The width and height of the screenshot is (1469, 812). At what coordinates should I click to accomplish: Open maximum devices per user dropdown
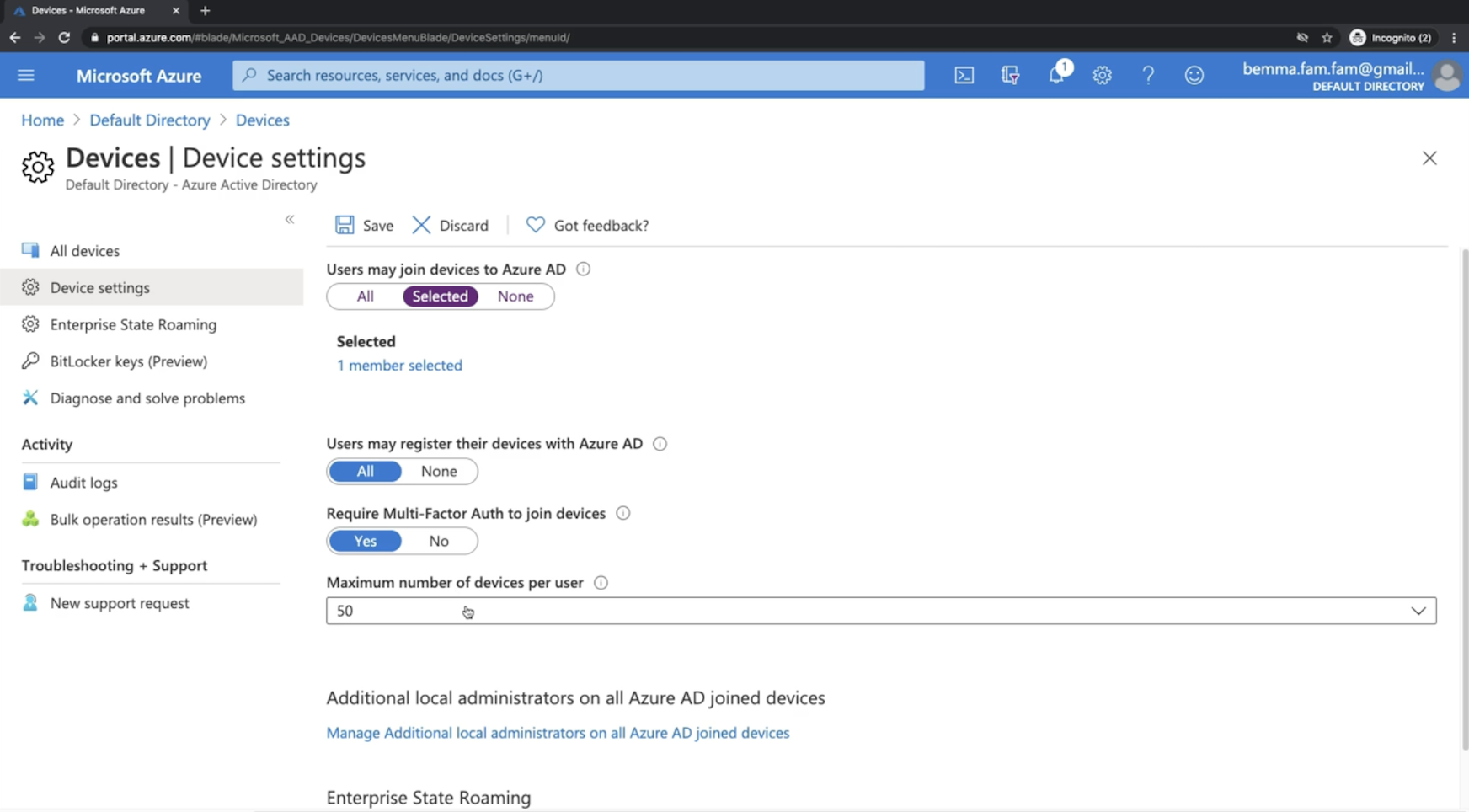(x=881, y=611)
